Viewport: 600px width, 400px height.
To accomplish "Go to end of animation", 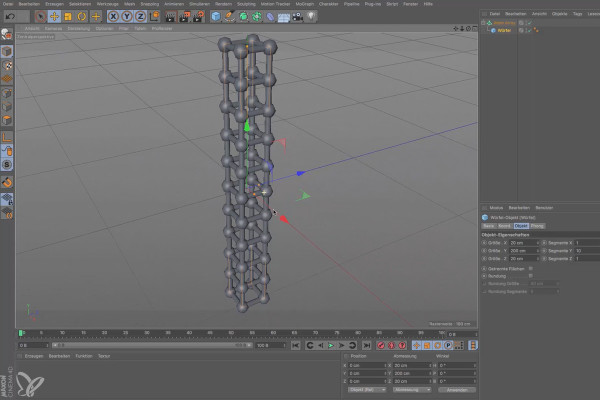I will pyautogui.click(x=367, y=346).
